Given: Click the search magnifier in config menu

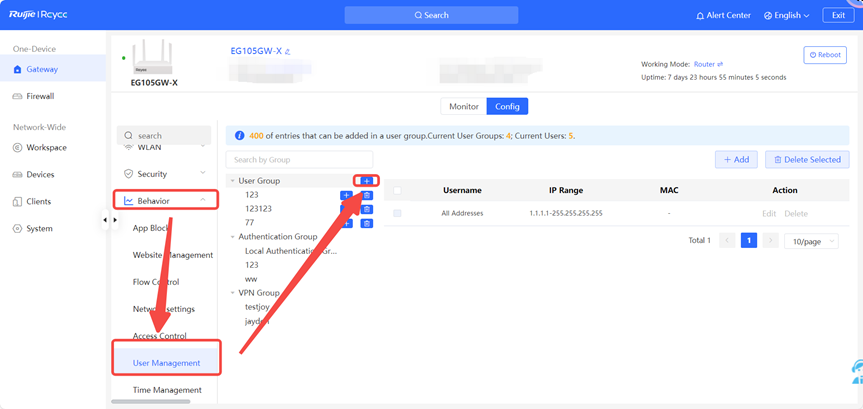Looking at the screenshot, I should [x=128, y=135].
